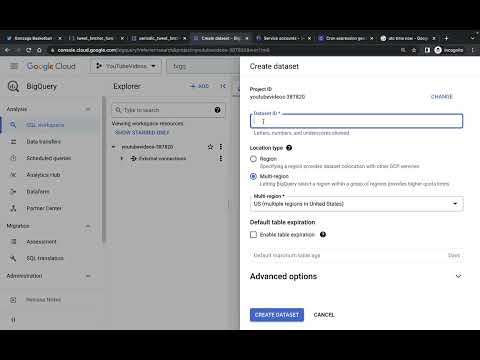Click the CANCEL button

[x=324, y=315]
